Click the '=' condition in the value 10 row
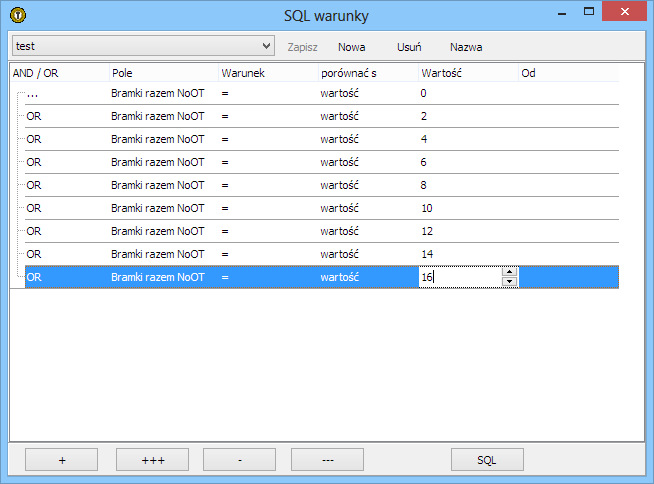The width and height of the screenshot is (654, 484). pos(225,208)
